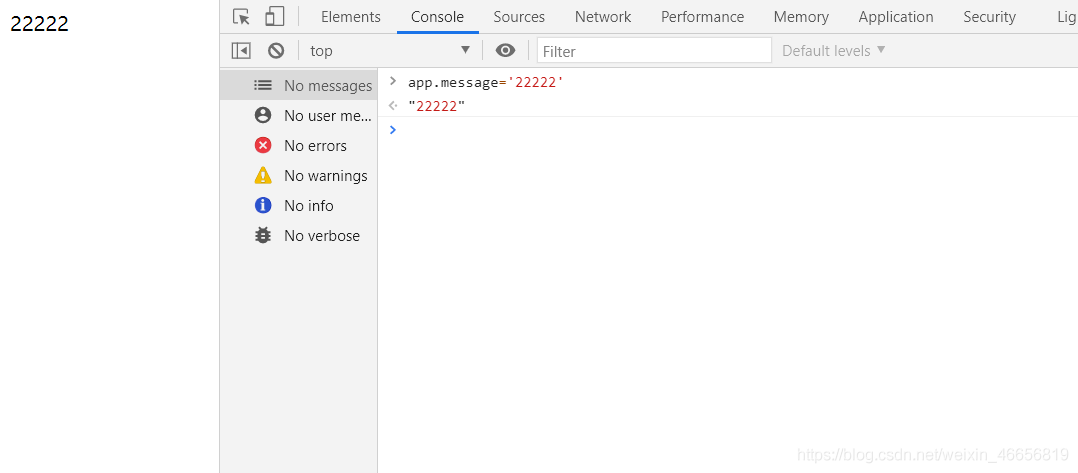Click the verbose bug icon
1078x473 pixels.
(x=263, y=236)
